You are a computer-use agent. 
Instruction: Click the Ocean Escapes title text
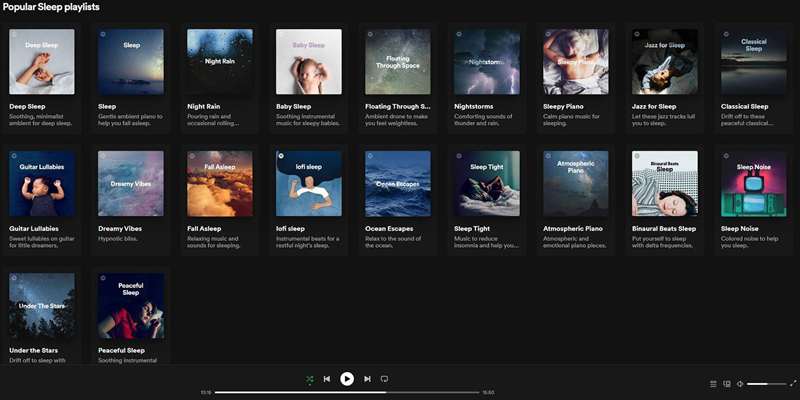[x=389, y=229]
